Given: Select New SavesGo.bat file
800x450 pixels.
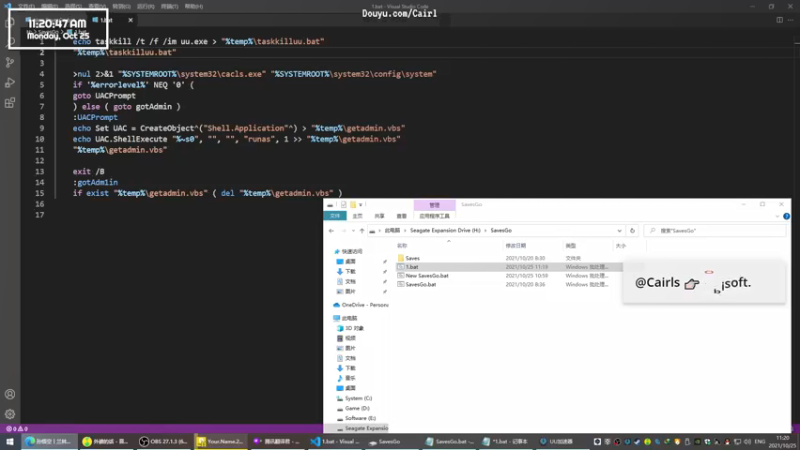Looking at the screenshot, I should pos(422,276).
